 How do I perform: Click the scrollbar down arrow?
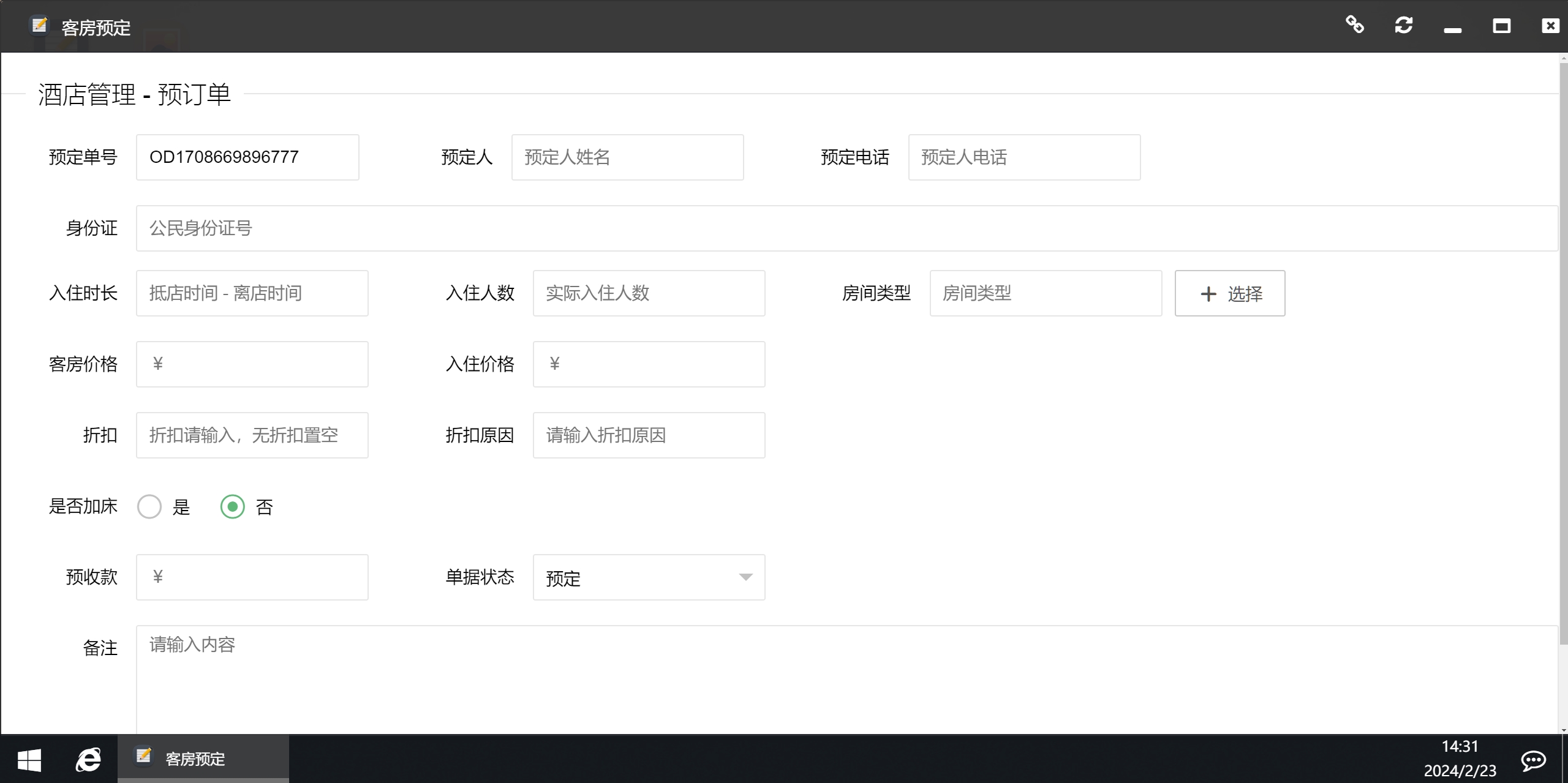pyautogui.click(x=1563, y=730)
